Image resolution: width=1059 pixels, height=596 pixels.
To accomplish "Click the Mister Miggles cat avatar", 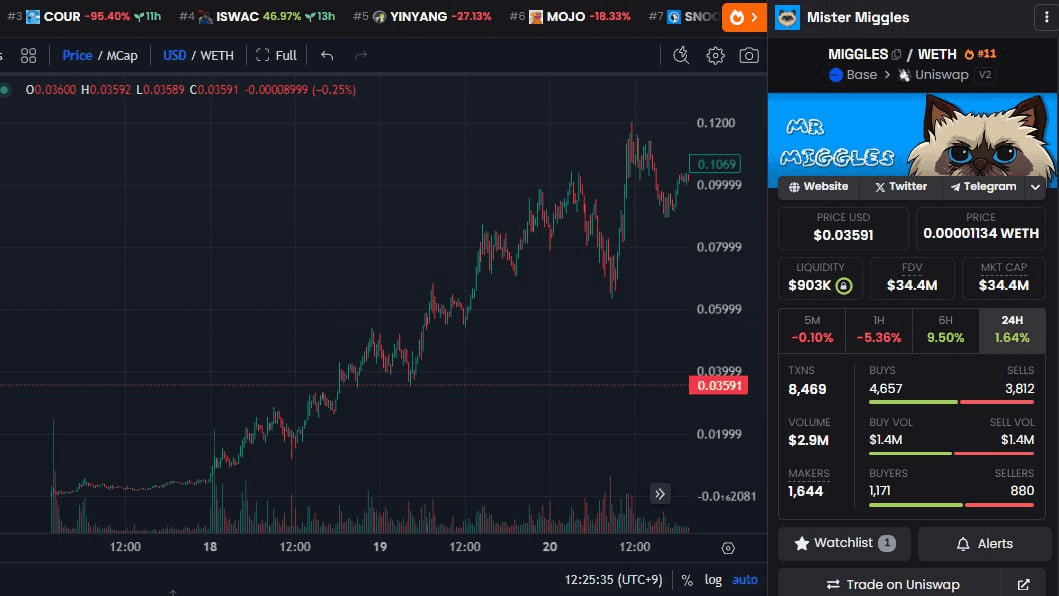I will click(787, 18).
